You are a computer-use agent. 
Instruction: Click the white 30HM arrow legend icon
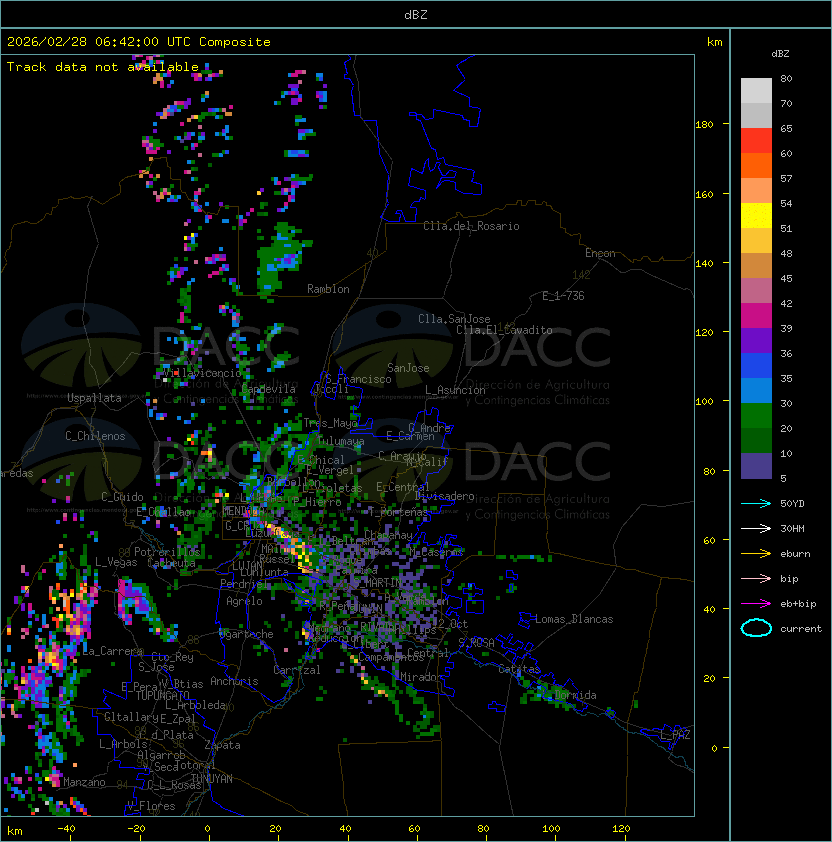(756, 528)
